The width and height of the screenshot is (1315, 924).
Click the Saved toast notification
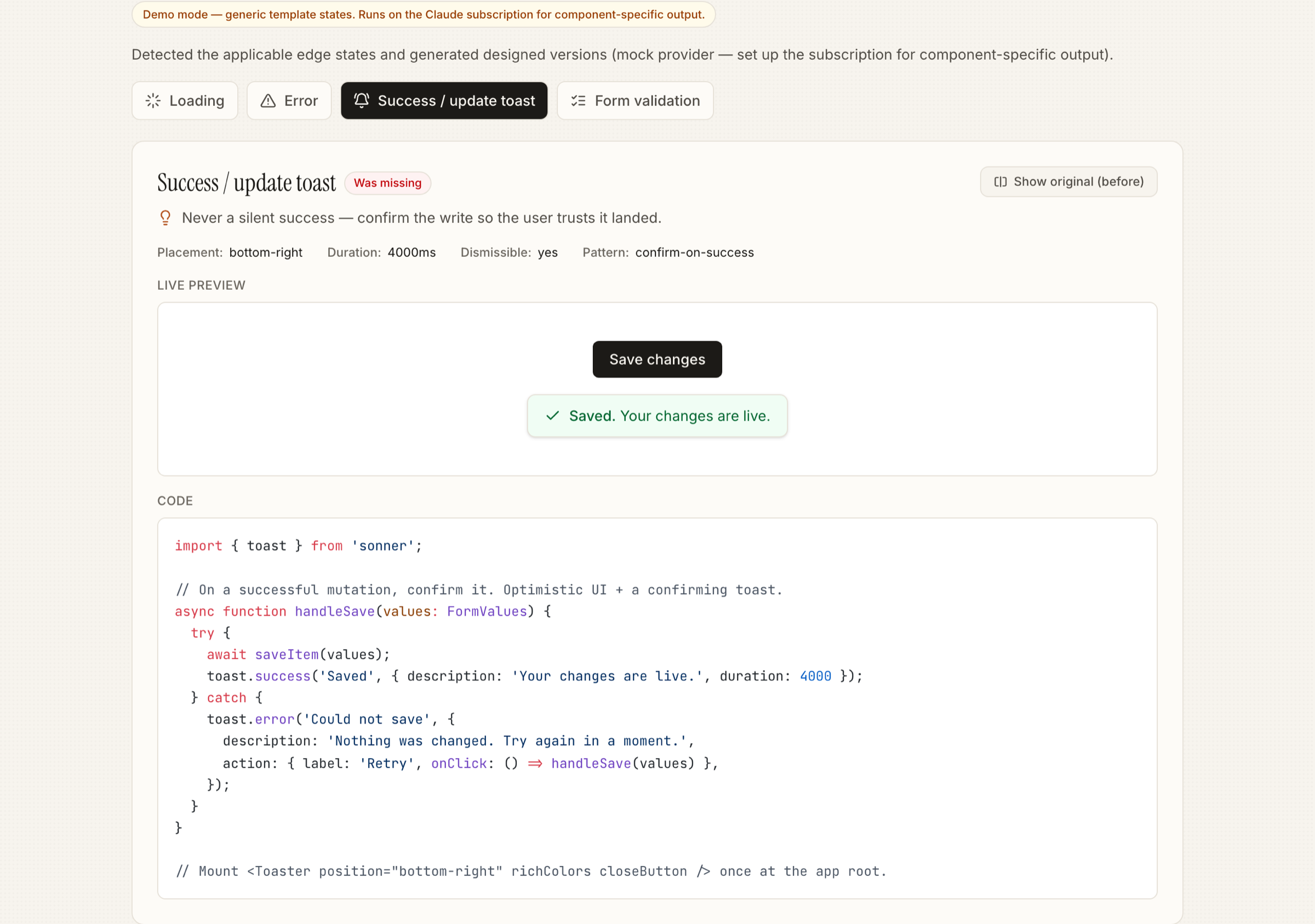(657, 416)
